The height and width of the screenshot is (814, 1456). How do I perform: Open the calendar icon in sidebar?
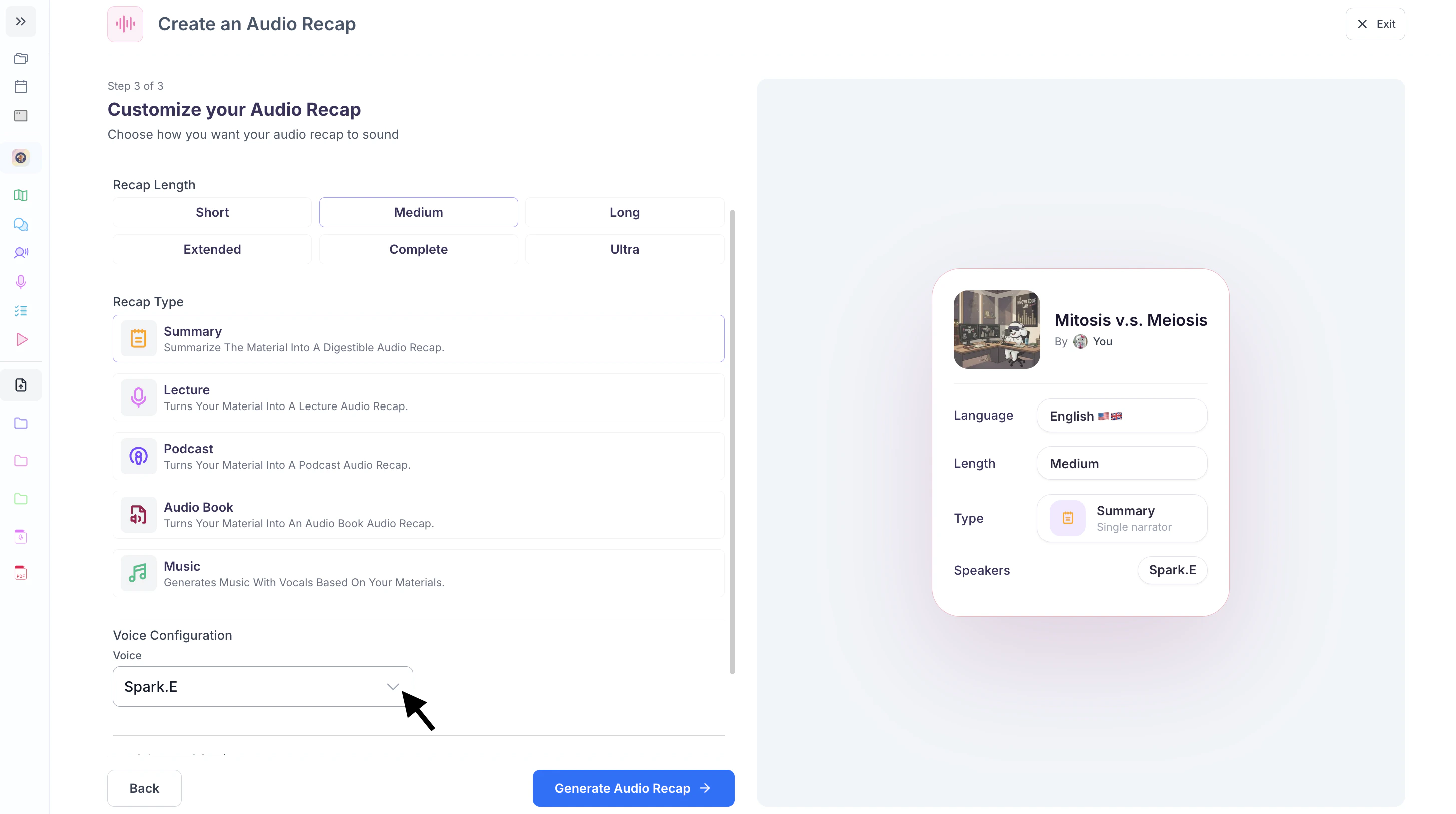pos(21,86)
